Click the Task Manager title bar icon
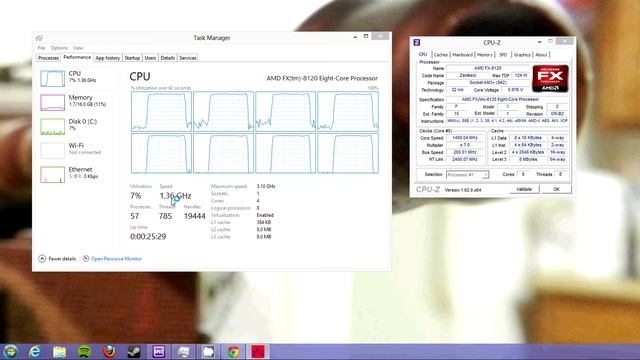 (x=39, y=38)
